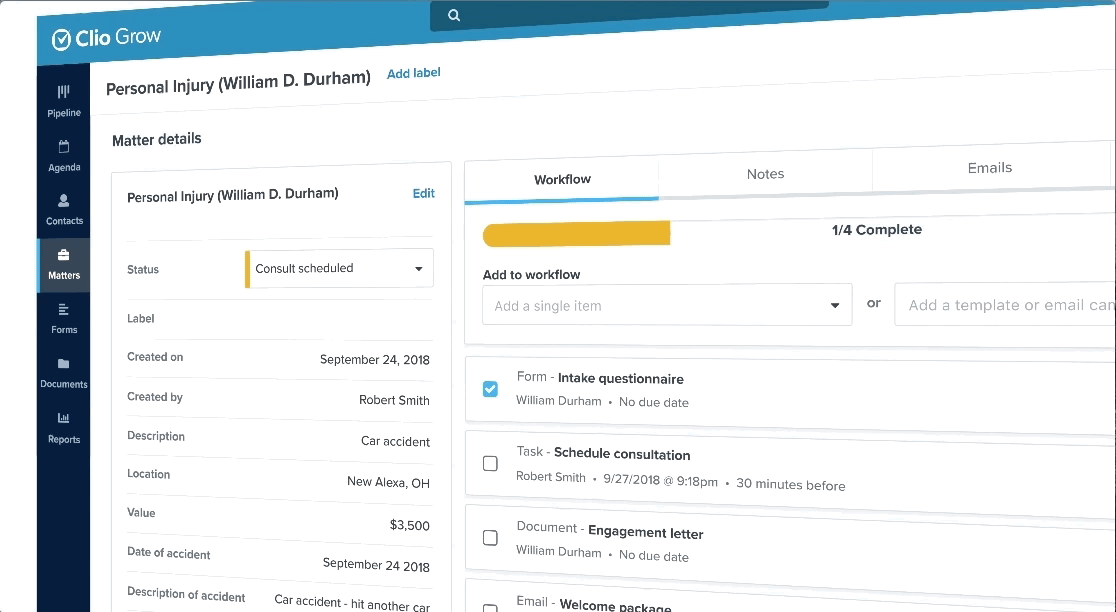Go to Contacts in sidebar

pyautogui.click(x=64, y=201)
